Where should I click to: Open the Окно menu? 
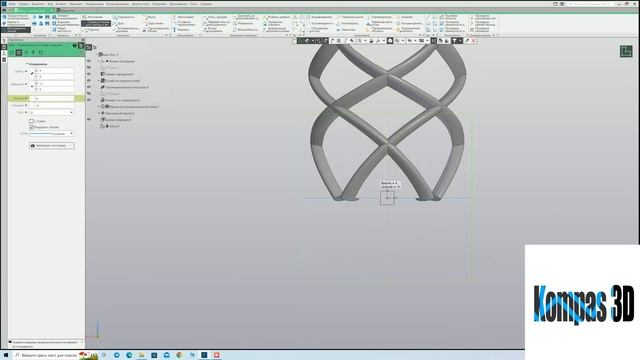(x=193, y=4)
